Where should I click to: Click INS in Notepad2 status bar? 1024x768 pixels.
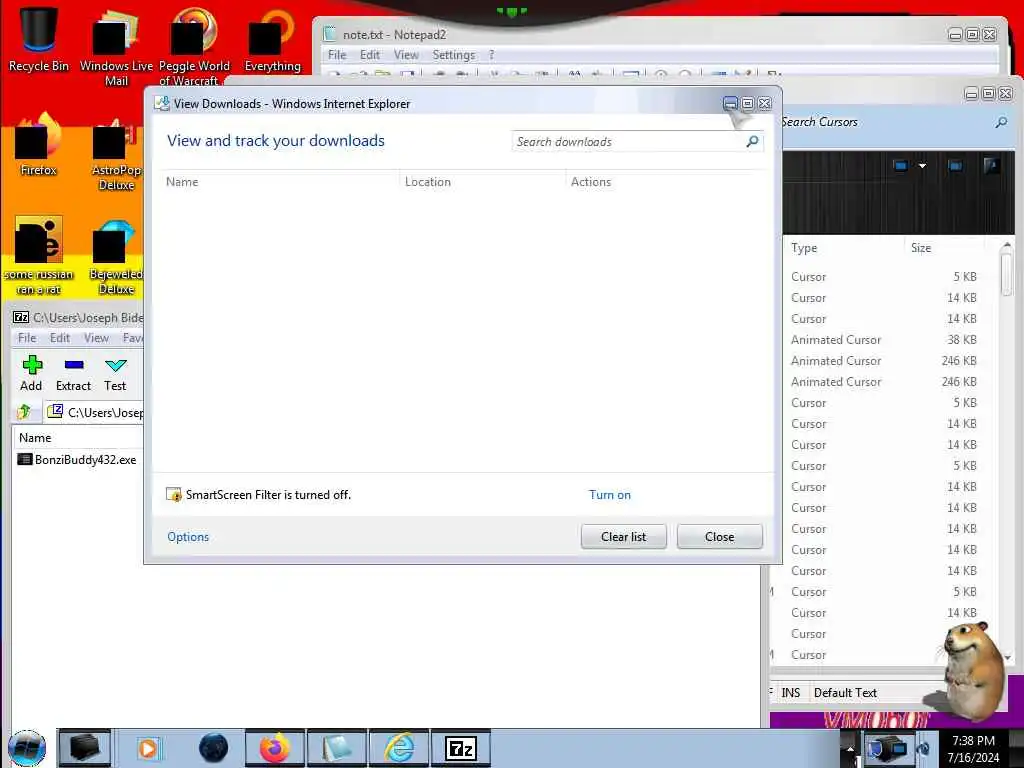(x=791, y=692)
